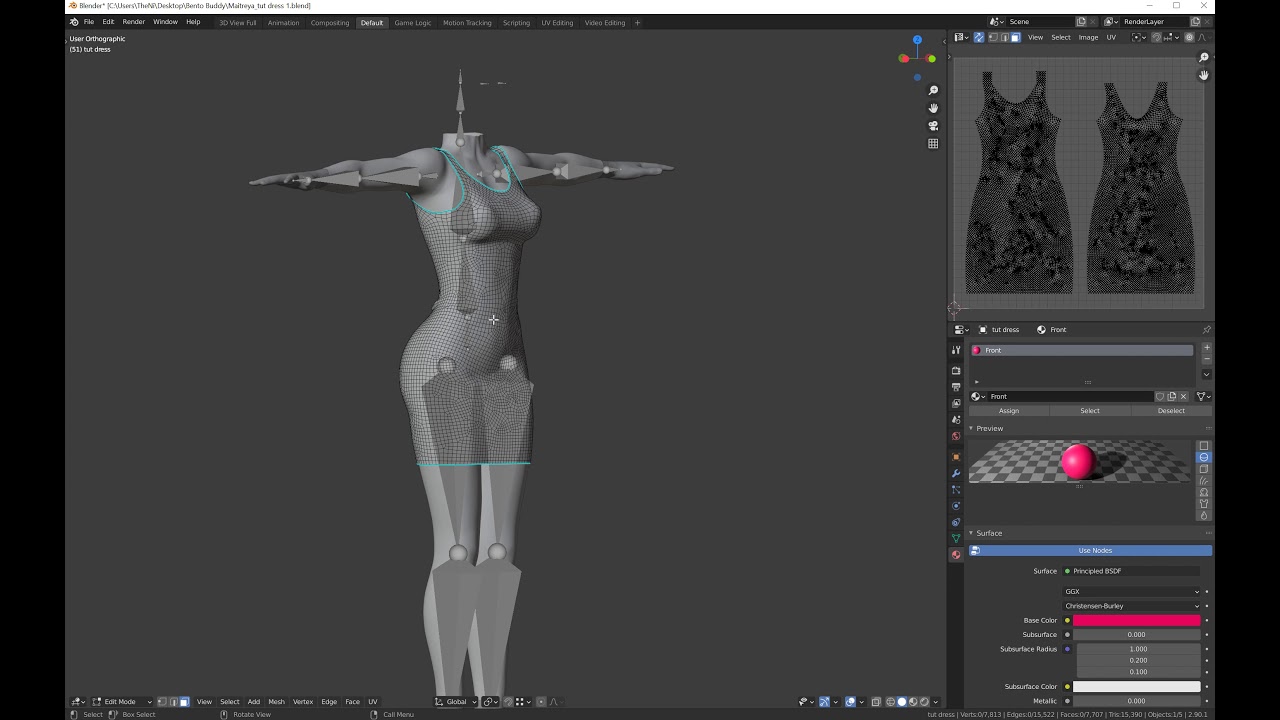This screenshot has width=1280, height=720.
Task: Click the fake user shield icon for Front material
Action: click(x=1160, y=396)
